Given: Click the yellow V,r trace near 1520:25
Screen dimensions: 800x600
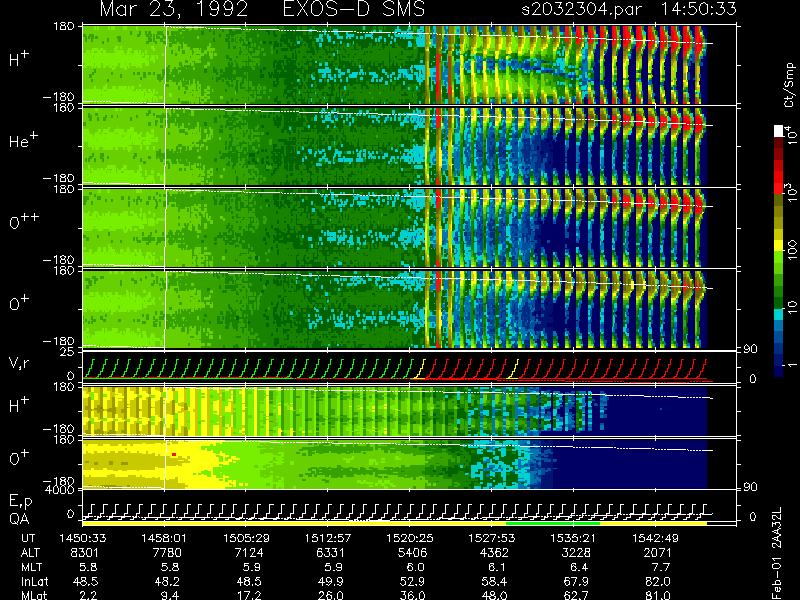Looking at the screenshot, I should tap(419, 369).
